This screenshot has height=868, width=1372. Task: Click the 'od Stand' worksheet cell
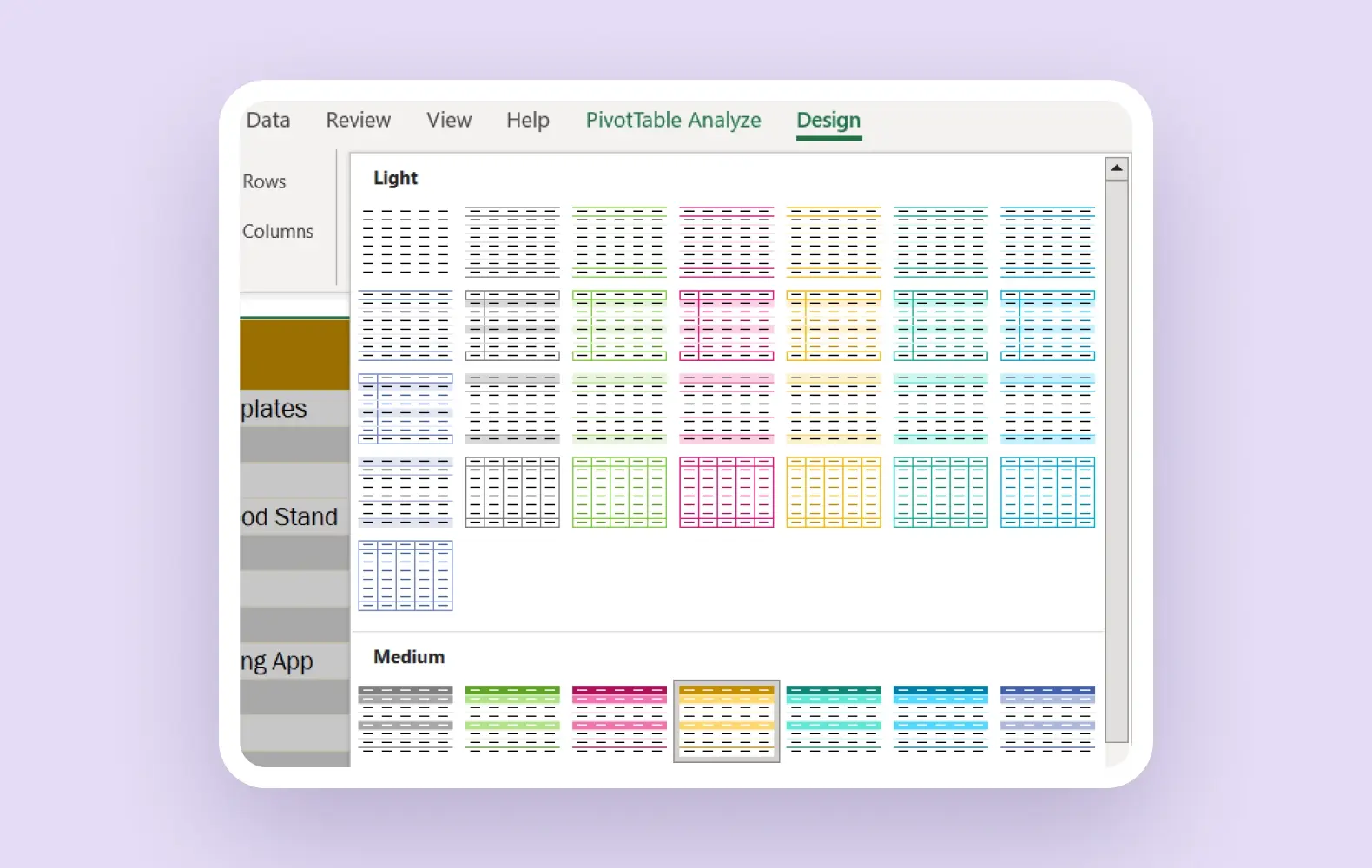pyautogui.click(x=294, y=516)
